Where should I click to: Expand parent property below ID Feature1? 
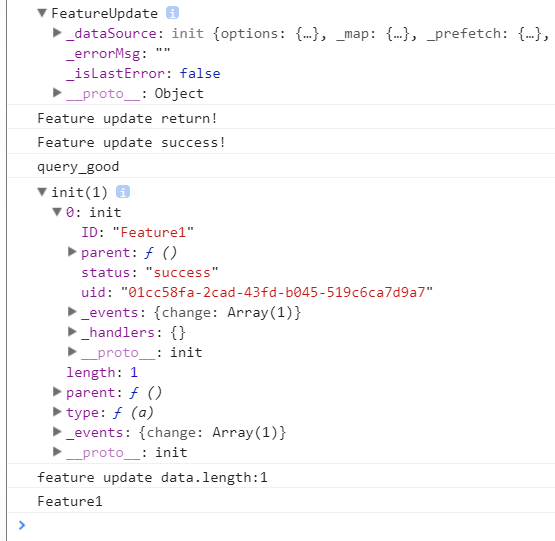point(72,252)
